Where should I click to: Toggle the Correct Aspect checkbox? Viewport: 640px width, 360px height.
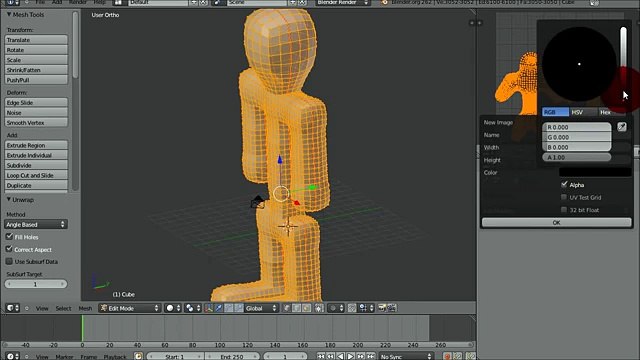point(9,249)
